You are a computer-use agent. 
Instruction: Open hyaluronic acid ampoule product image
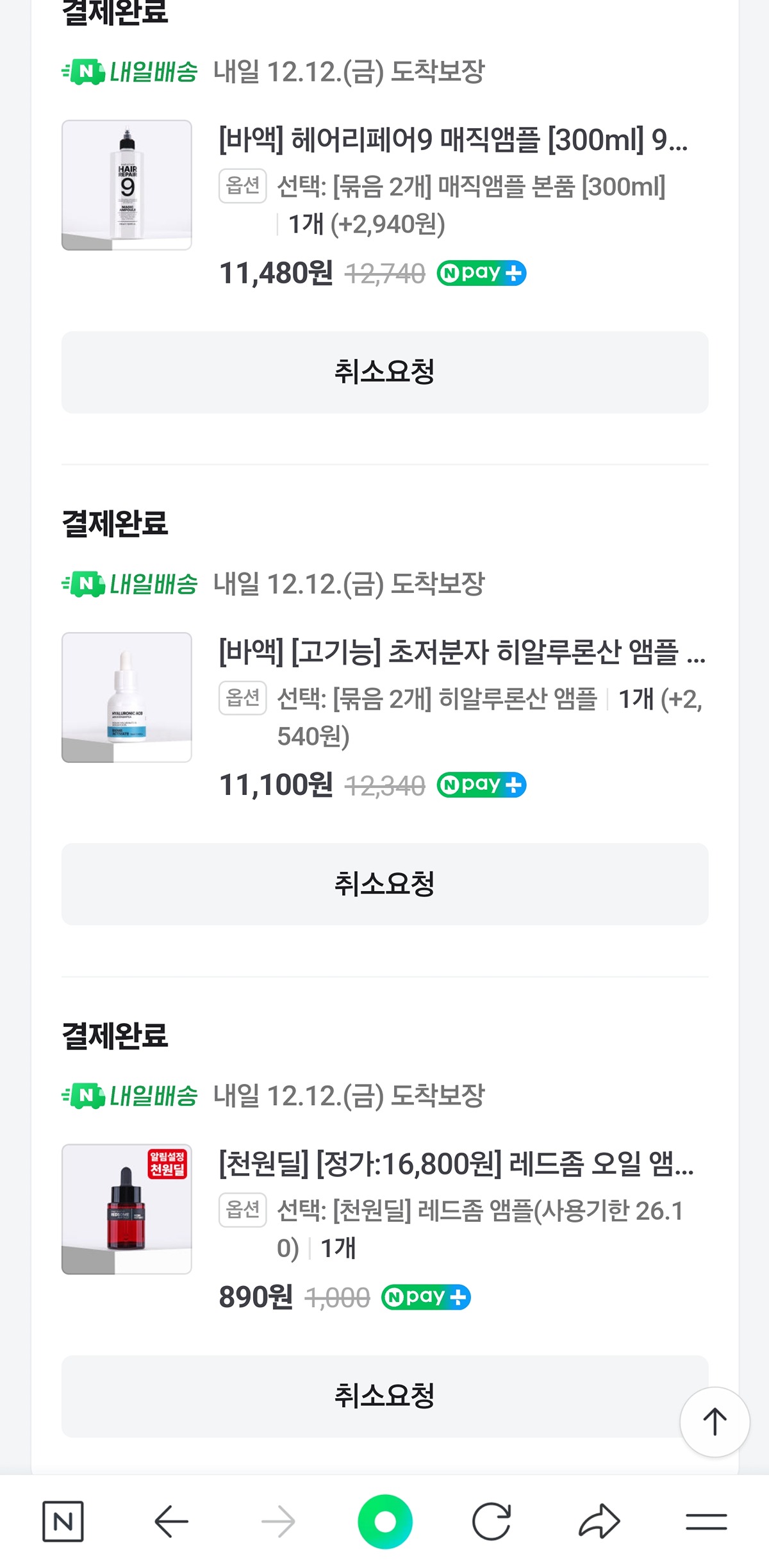click(x=127, y=697)
